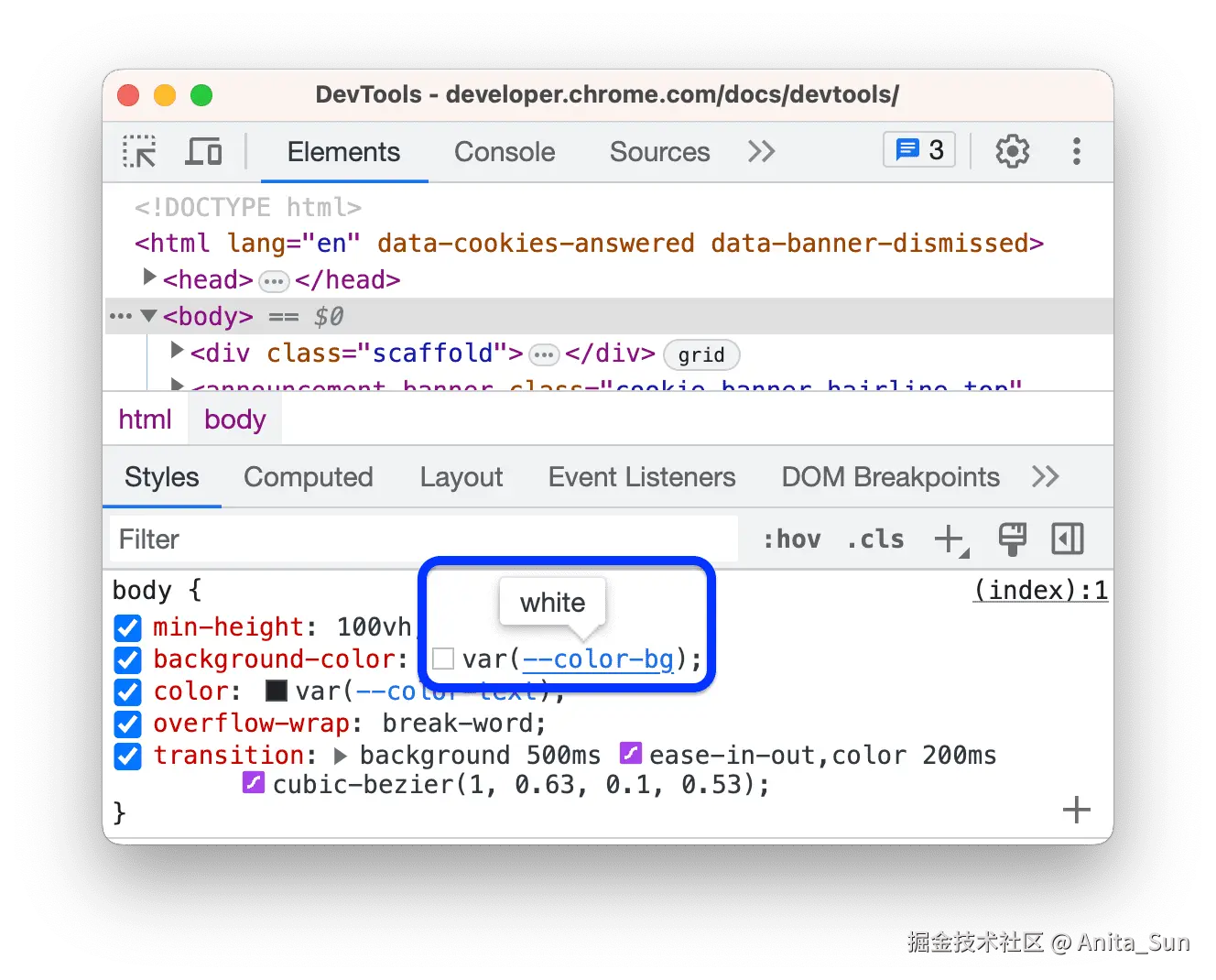This screenshot has width=1216, height=980.
Task: Click the grid badge on scaffold div
Action: 701,354
